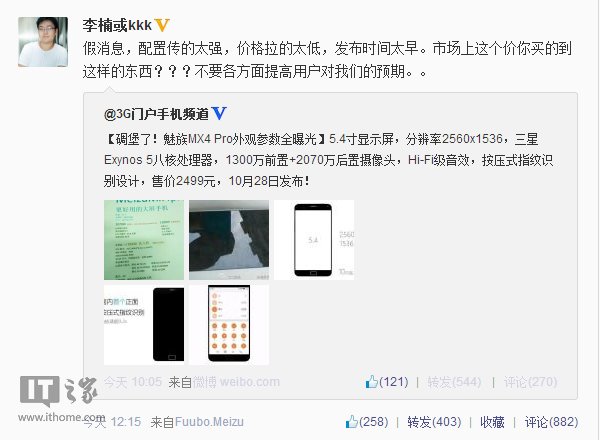Click the orange V verified badge
The width and height of the screenshot is (600, 440).
pyautogui.click(x=162, y=25)
